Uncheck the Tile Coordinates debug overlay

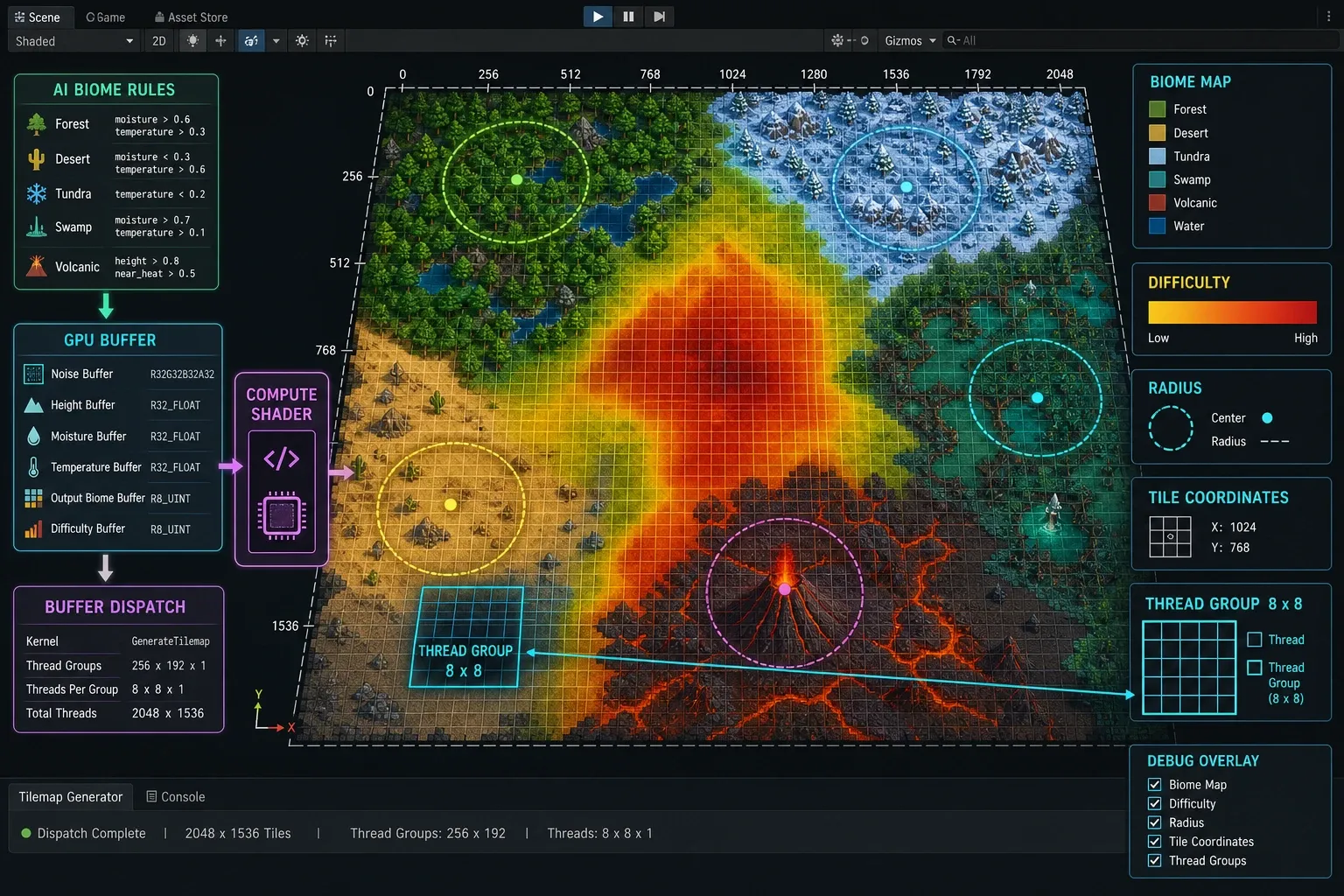point(1155,842)
